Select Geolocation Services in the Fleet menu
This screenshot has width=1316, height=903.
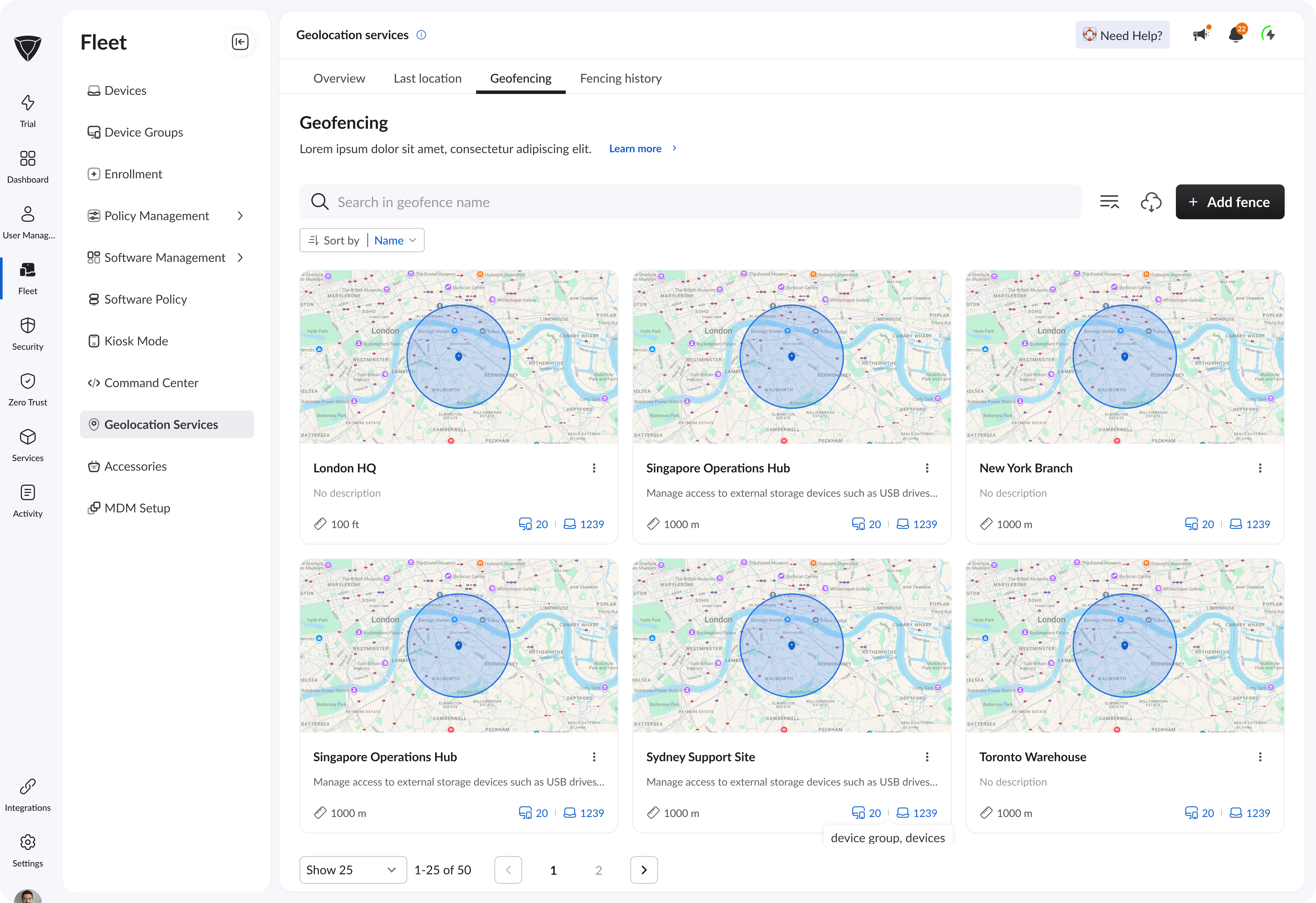point(167,425)
